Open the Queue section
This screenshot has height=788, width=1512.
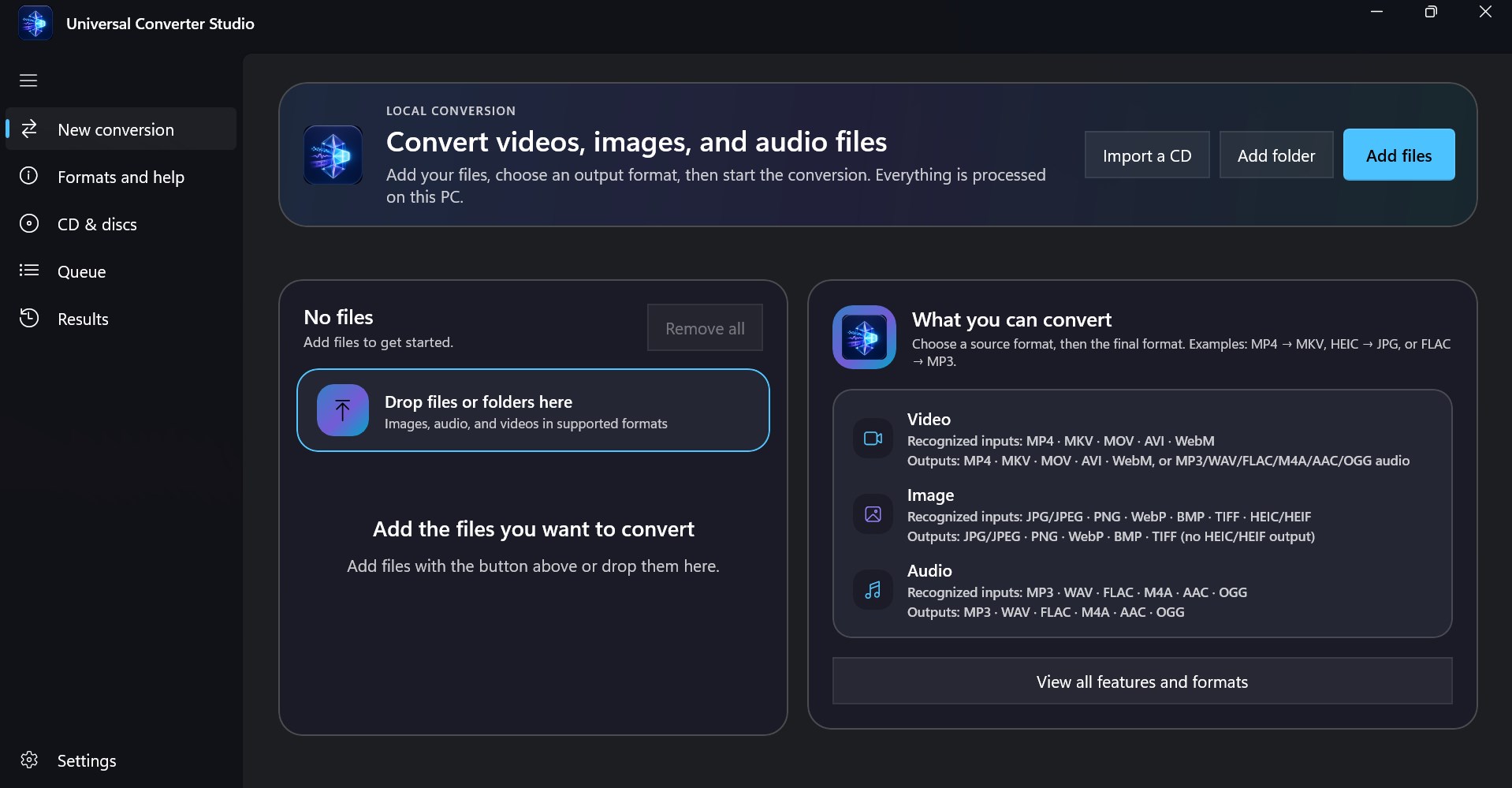coord(121,271)
